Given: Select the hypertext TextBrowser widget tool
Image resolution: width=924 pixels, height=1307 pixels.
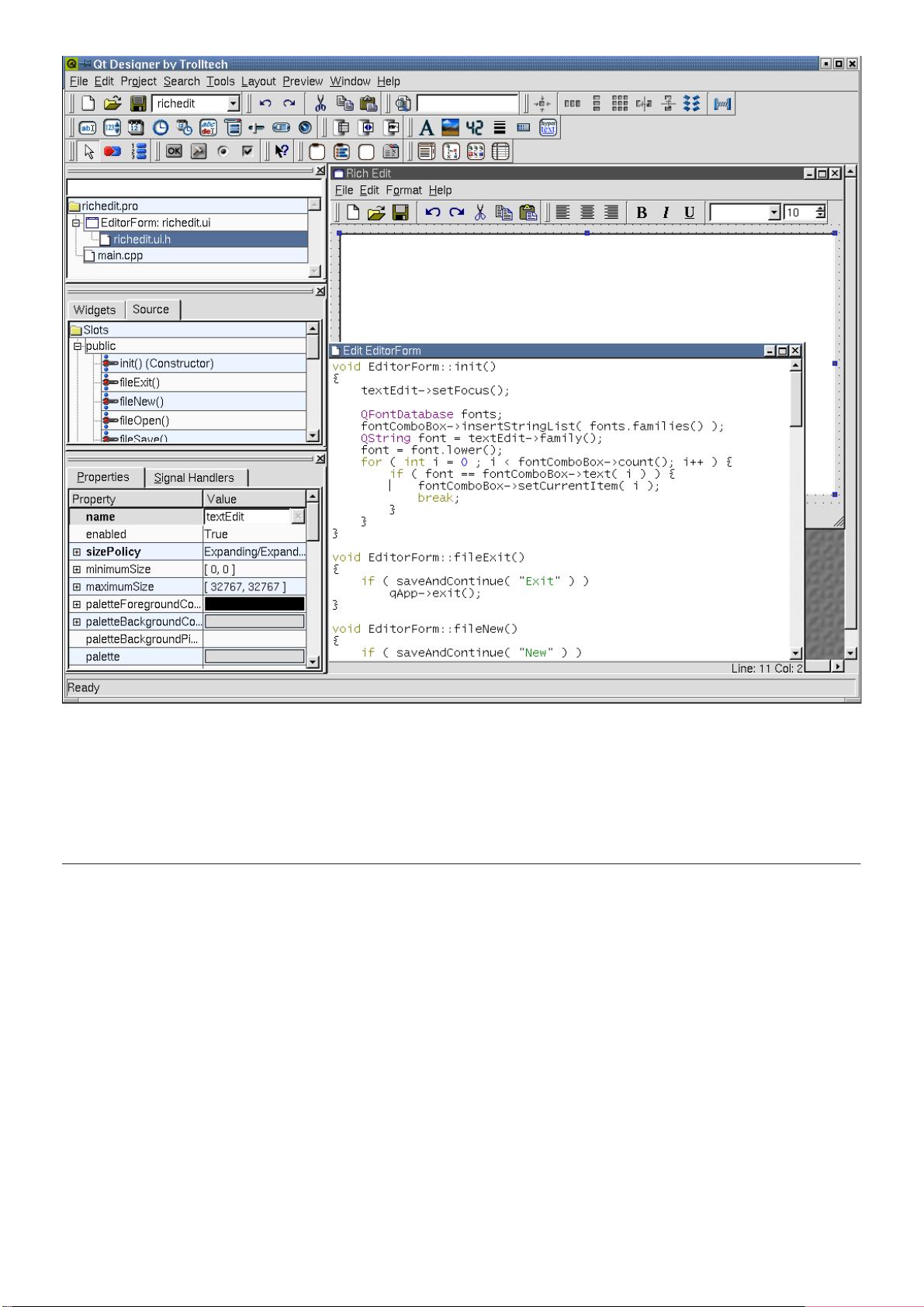Looking at the screenshot, I should point(549,127).
